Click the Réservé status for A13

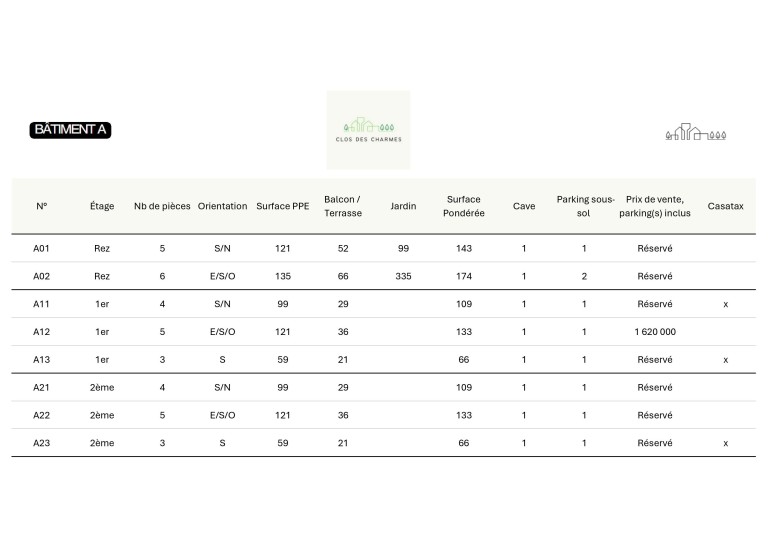click(x=655, y=360)
